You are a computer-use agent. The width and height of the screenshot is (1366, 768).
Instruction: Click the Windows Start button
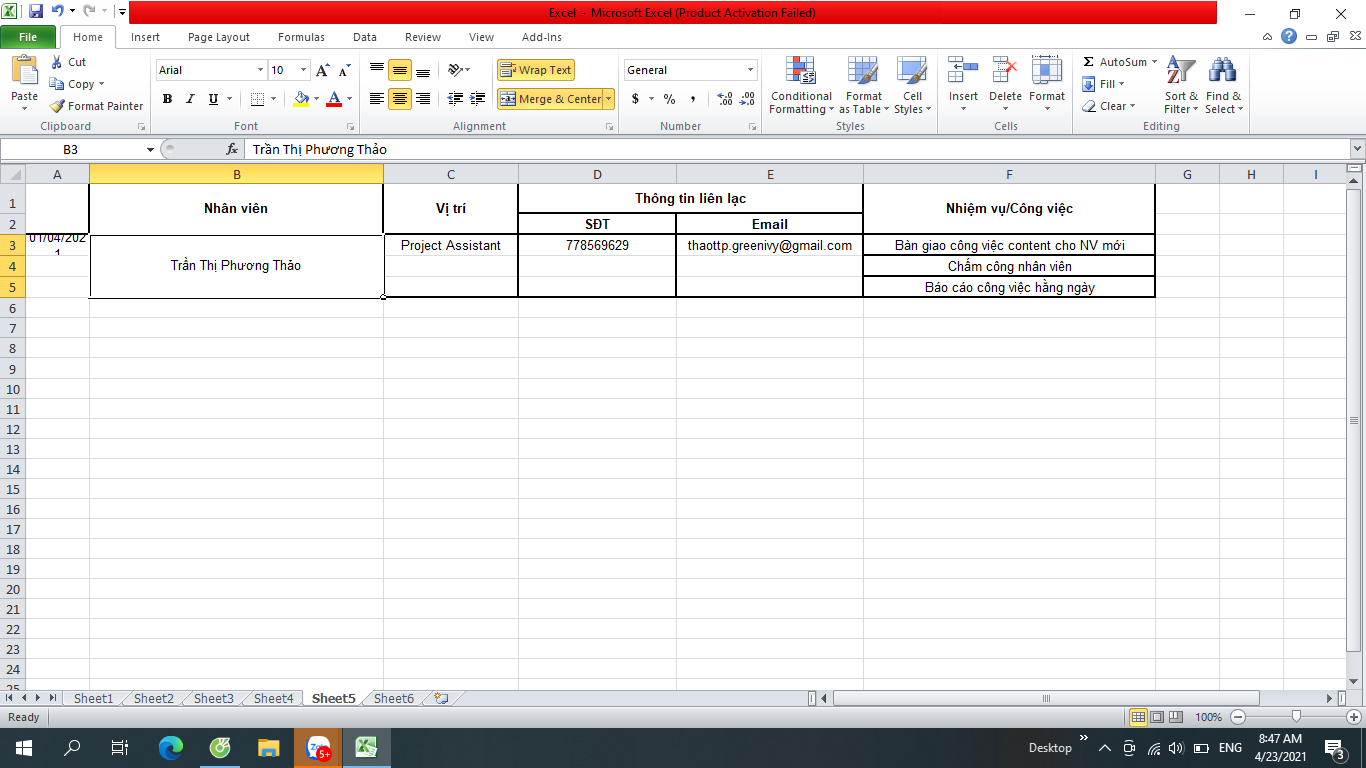24,747
